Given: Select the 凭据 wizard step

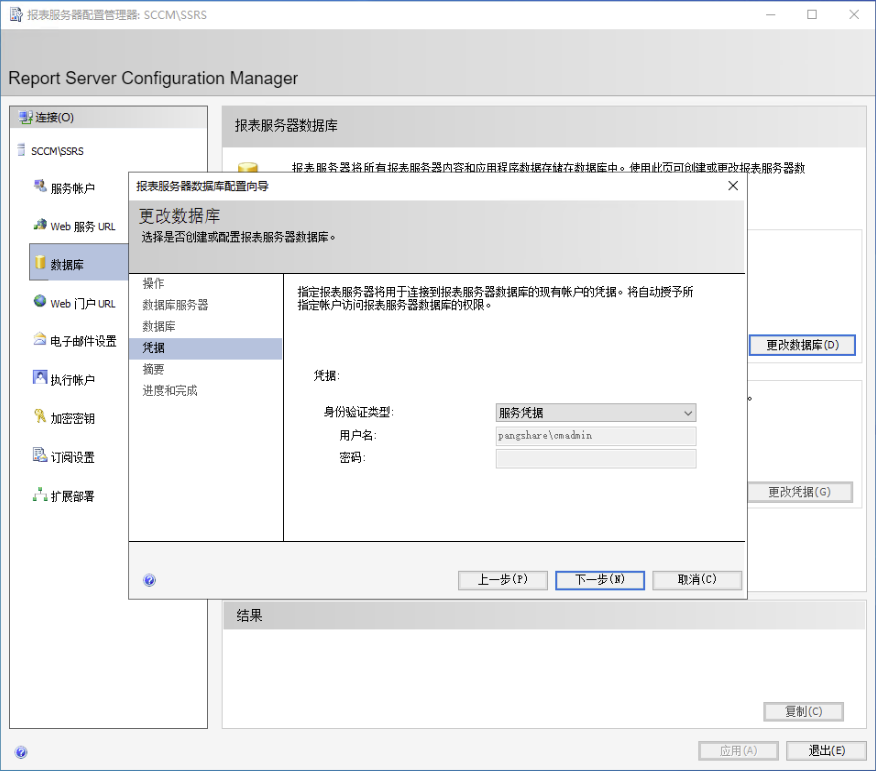Looking at the screenshot, I should pos(205,348).
